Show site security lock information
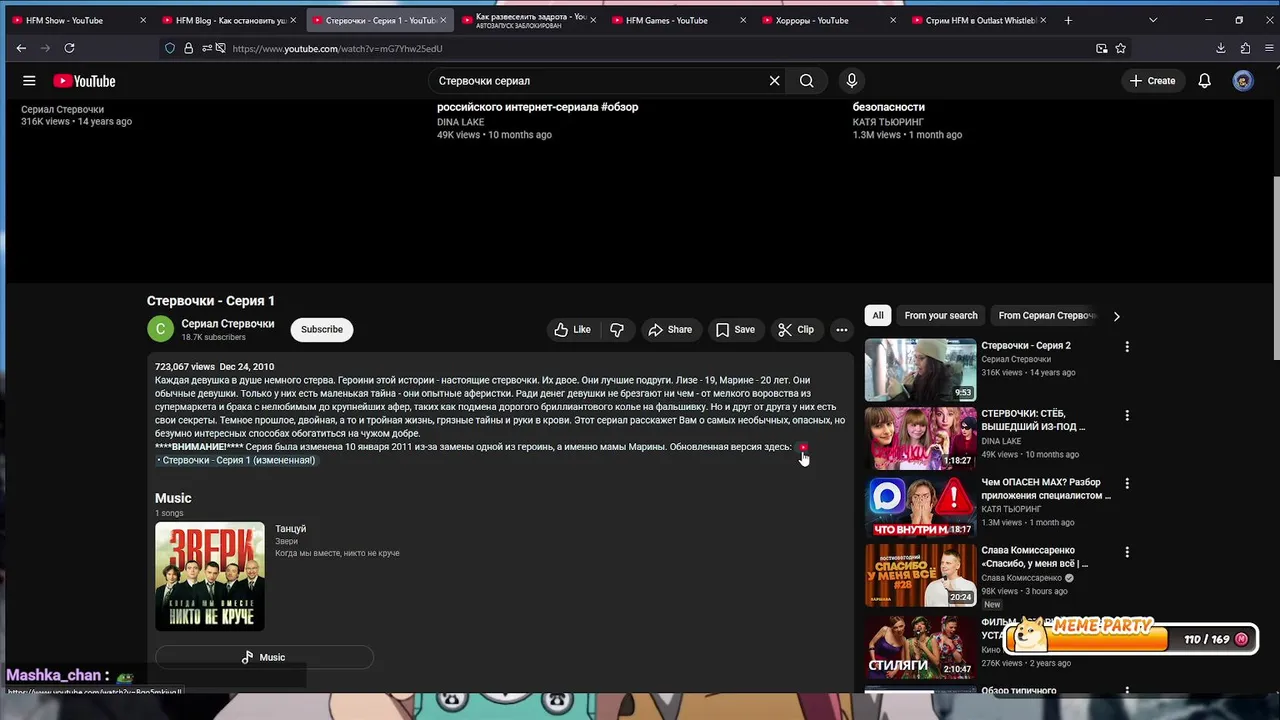This screenshot has width=1280, height=720. click(188, 48)
